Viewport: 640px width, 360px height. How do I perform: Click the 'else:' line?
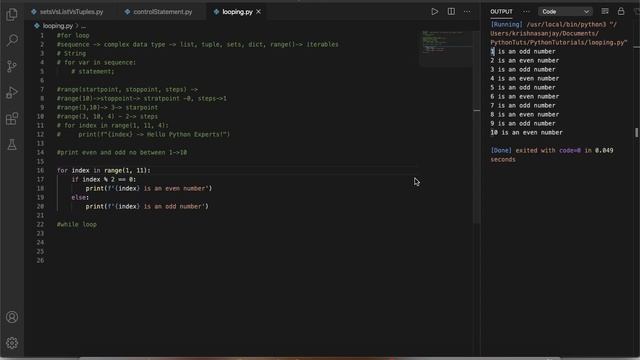pyautogui.click(x=80, y=197)
